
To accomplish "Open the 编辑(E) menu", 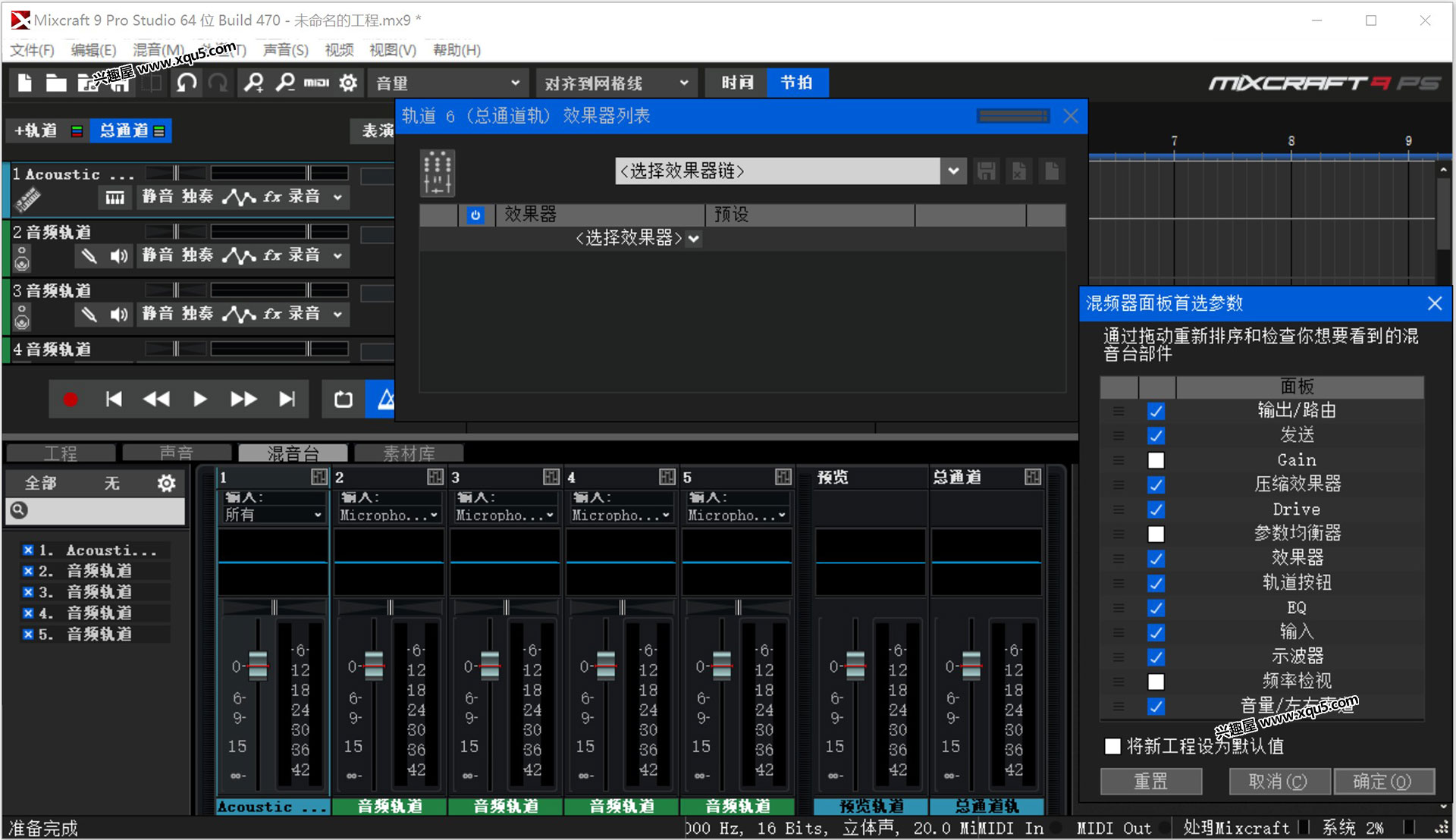I will click(x=93, y=50).
